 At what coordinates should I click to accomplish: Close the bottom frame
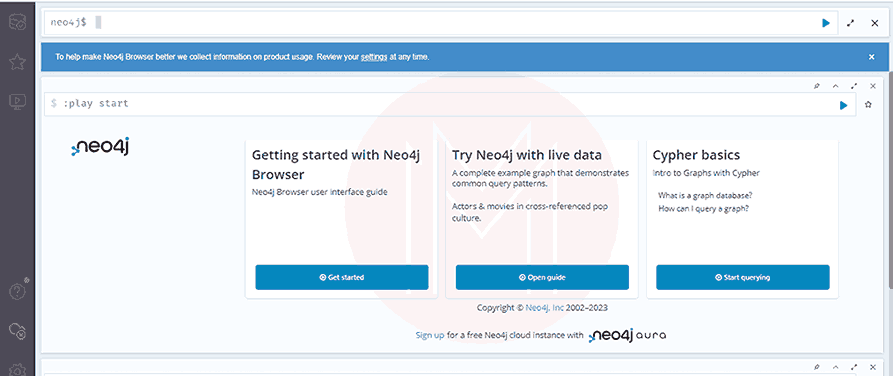click(x=872, y=367)
